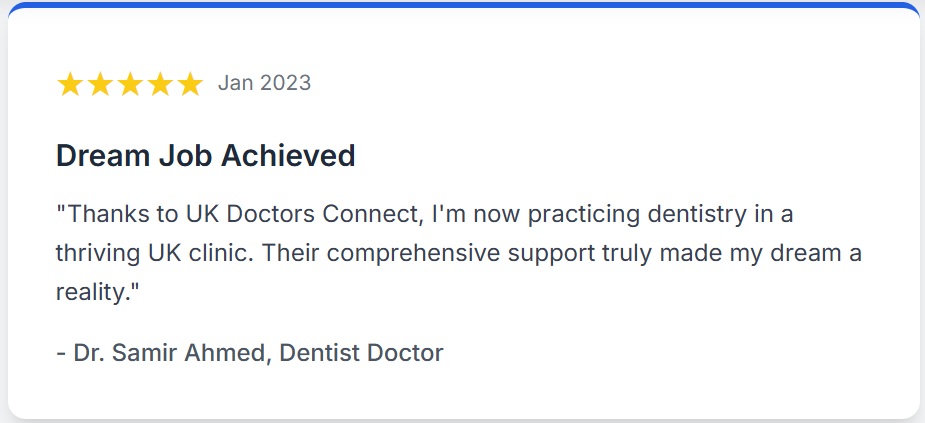
Task: Click the author name 'Dr. Samir Ahmed'
Action: click(170, 352)
